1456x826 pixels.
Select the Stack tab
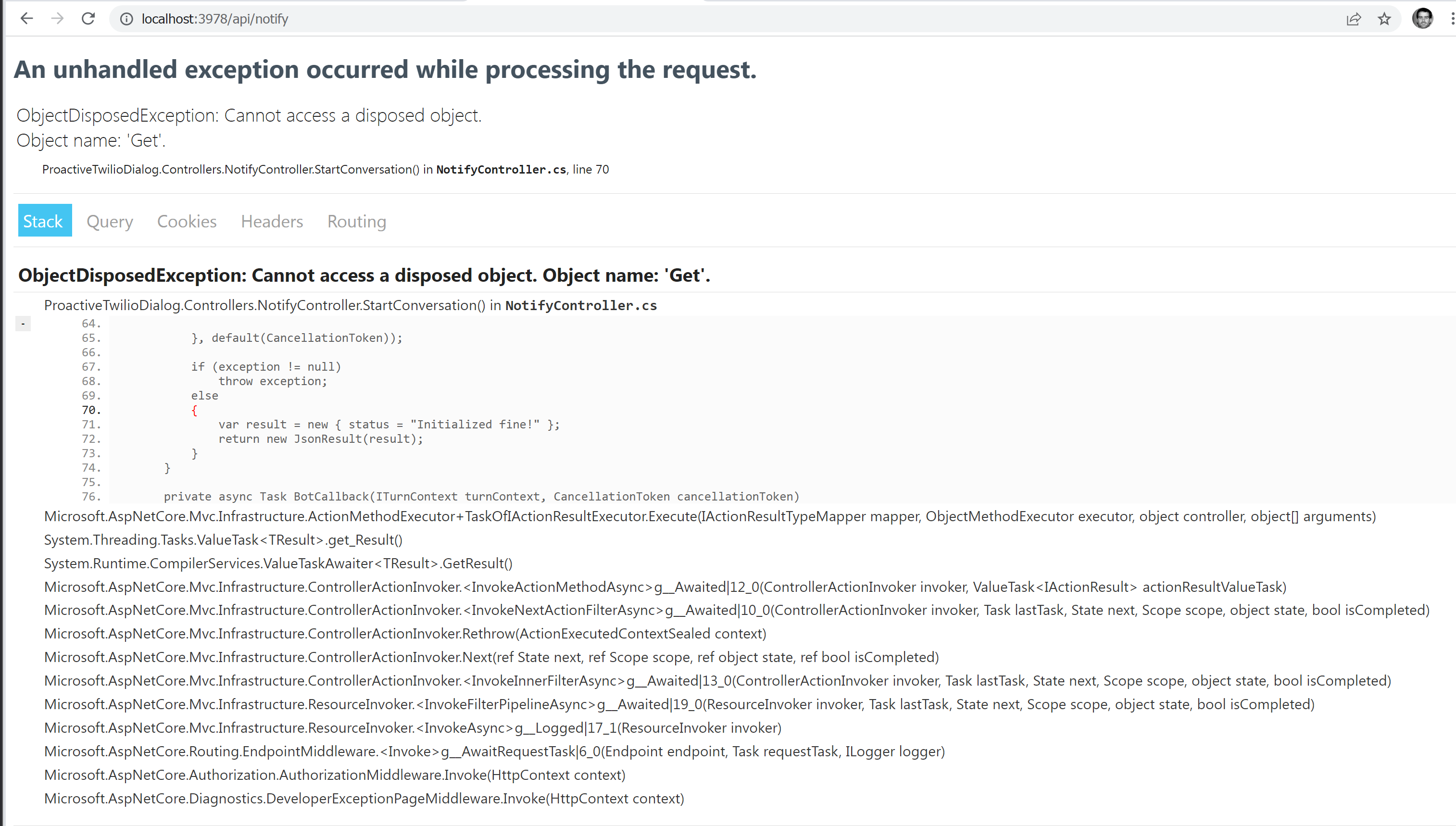[x=44, y=220]
